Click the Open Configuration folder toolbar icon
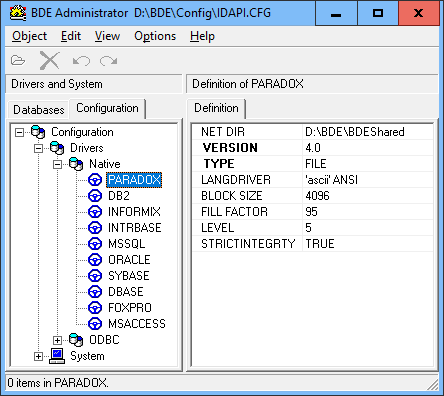444x396 pixels. (18, 61)
